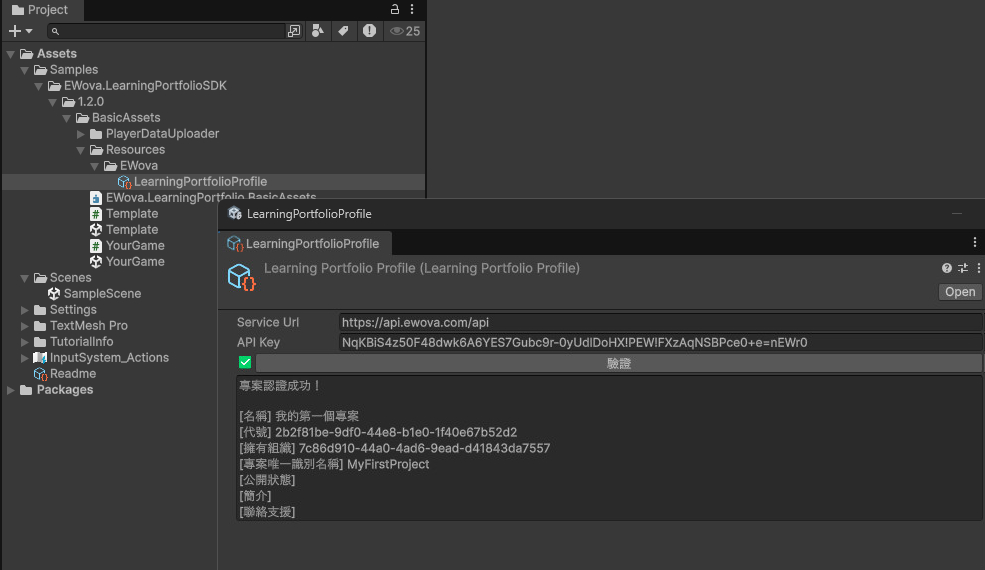Select the SampleScene Unity icon
Screen dimensions: 985x570
click(x=54, y=293)
